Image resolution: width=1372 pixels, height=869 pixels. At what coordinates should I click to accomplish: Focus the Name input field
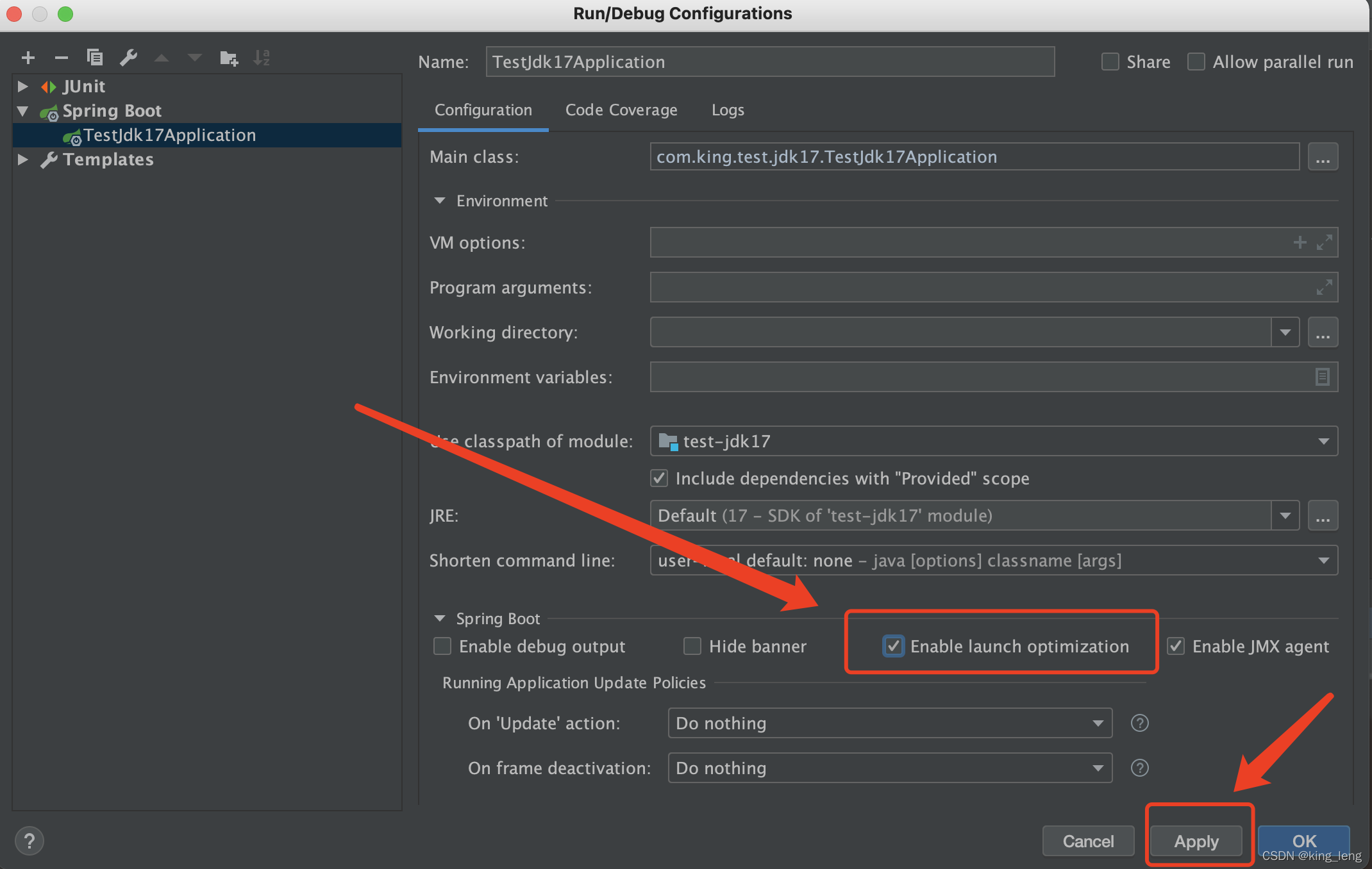point(770,62)
